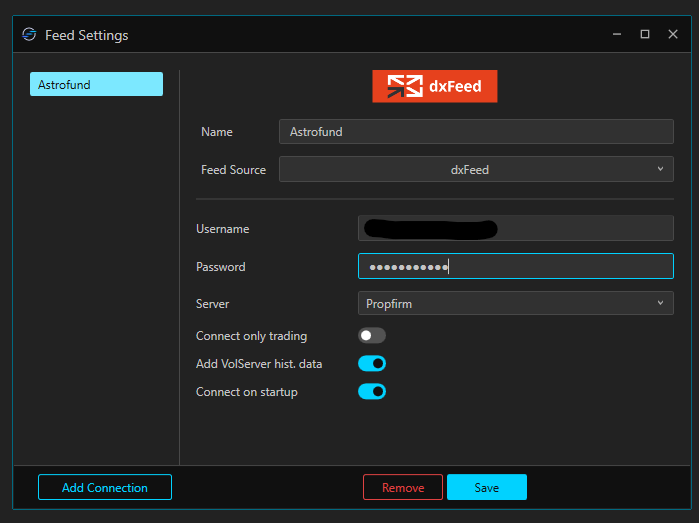Screen dimensions: 699x523
Task: Click into the Username input field
Action: click(x=515, y=229)
